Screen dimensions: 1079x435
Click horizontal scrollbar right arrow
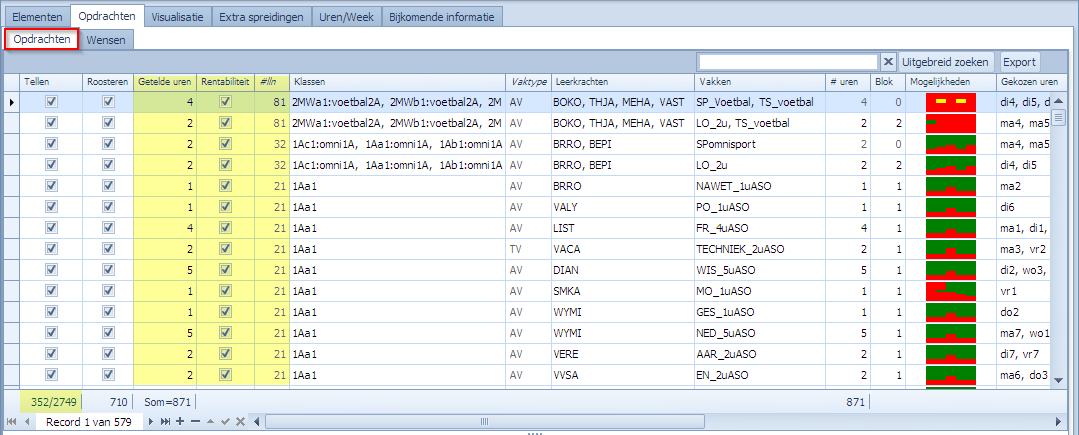(1058, 421)
